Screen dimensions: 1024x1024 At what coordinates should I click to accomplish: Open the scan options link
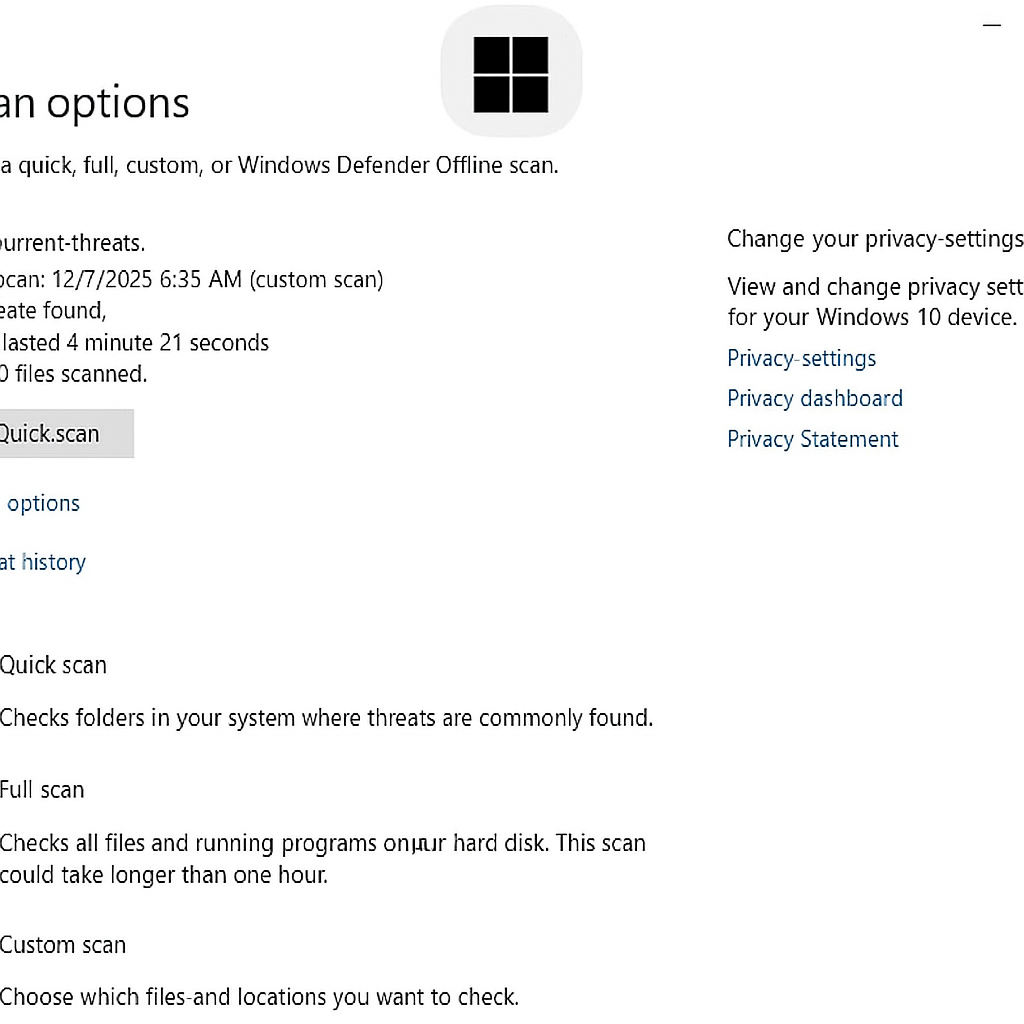pyautogui.click(x=40, y=504)
